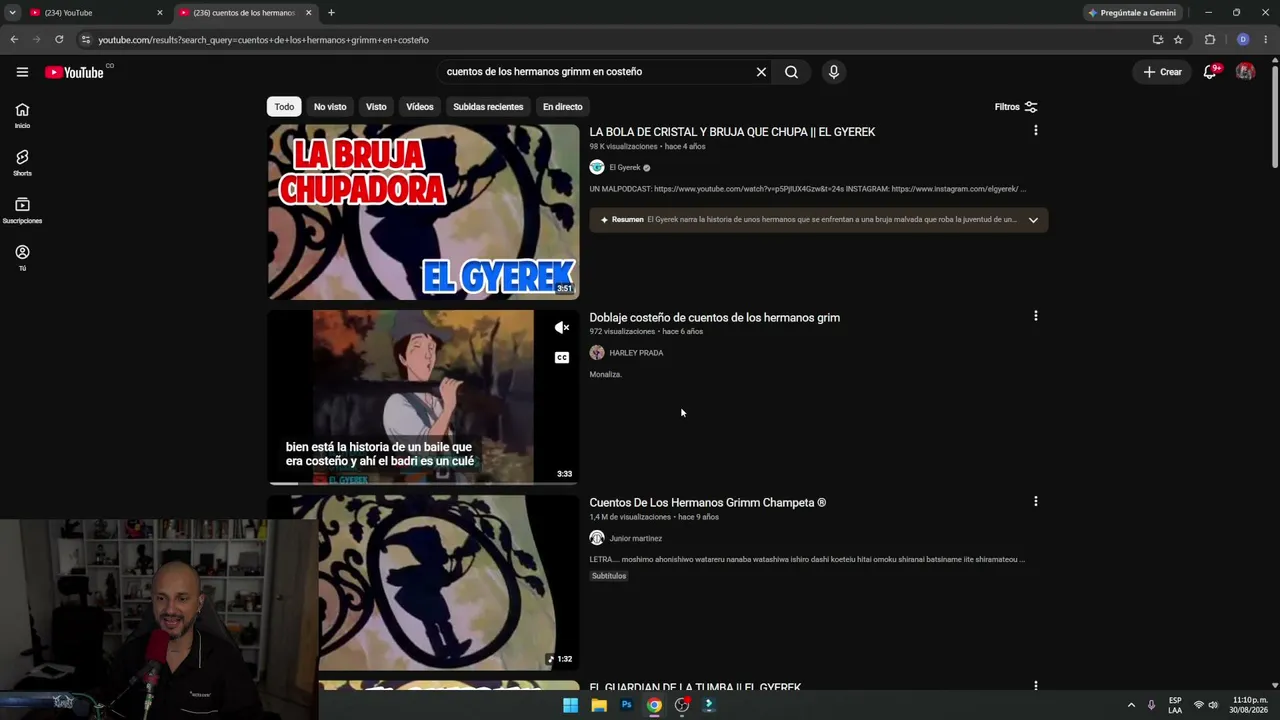Open options for Doblaje costeño video
The height and width of the screenshot is (720, 1280).
pos(1035,316)
